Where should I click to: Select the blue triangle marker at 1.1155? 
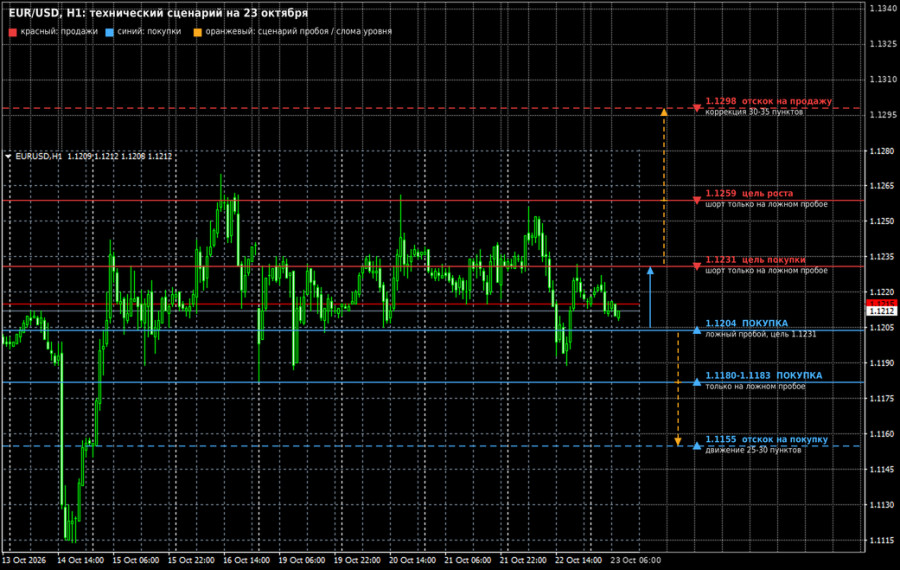[x=697, y=446]
